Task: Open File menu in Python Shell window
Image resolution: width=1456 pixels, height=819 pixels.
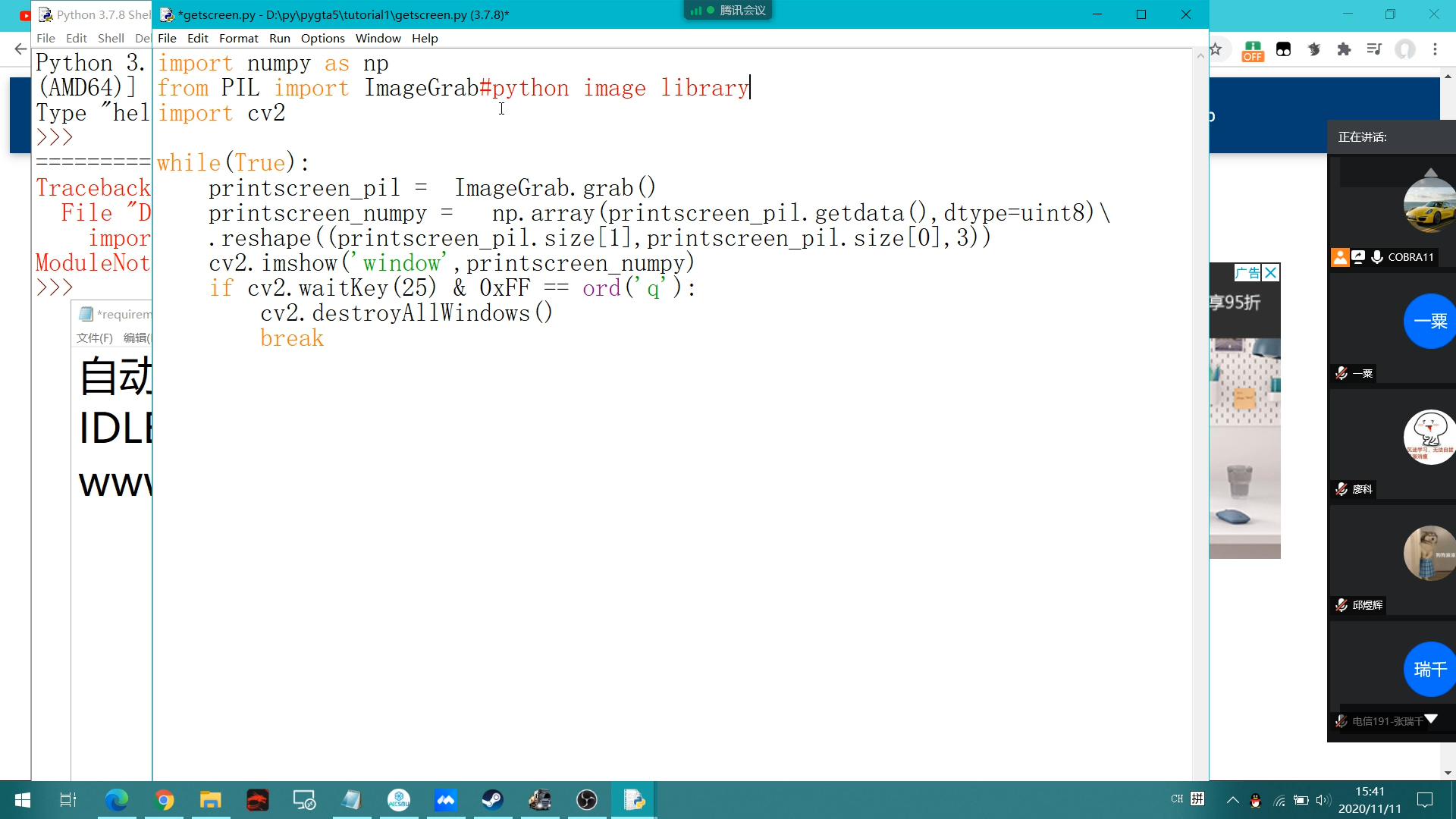Action: 45,38
